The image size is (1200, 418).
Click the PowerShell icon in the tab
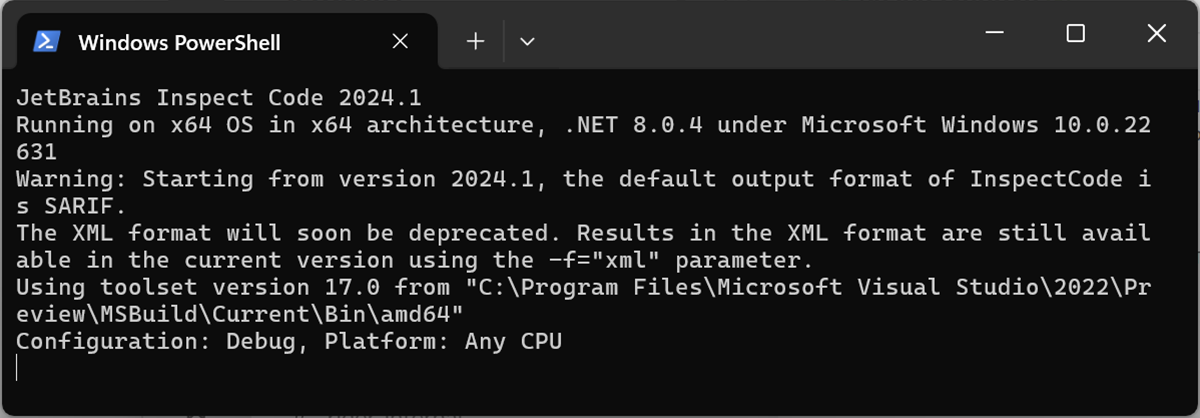tap(46, 42)
